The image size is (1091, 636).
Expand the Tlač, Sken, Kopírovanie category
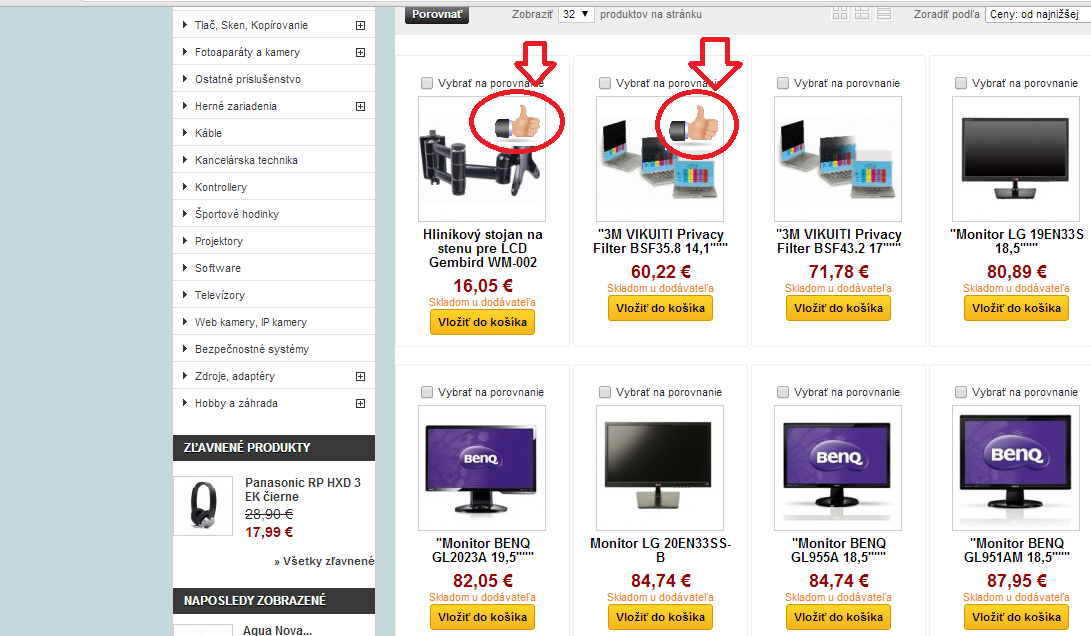360,25
